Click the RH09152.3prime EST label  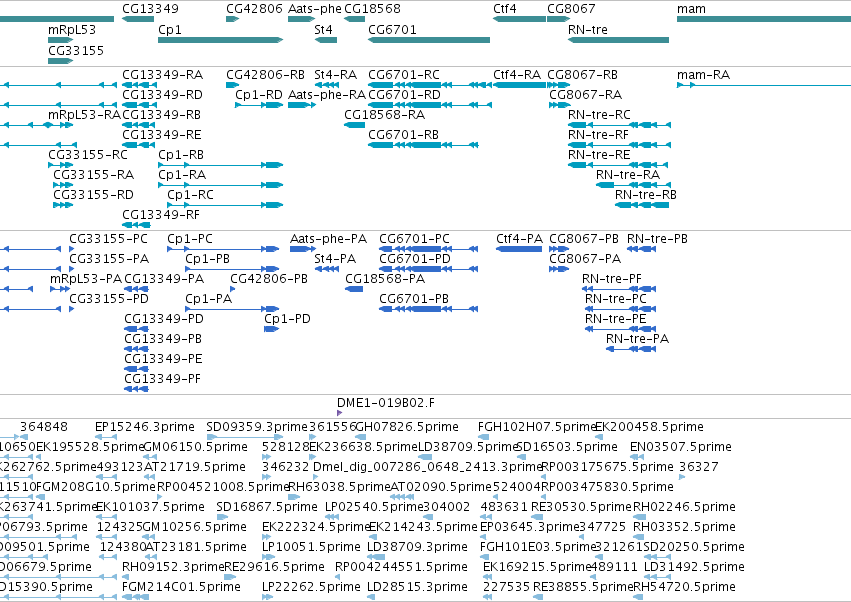click(x=173, y=567)
